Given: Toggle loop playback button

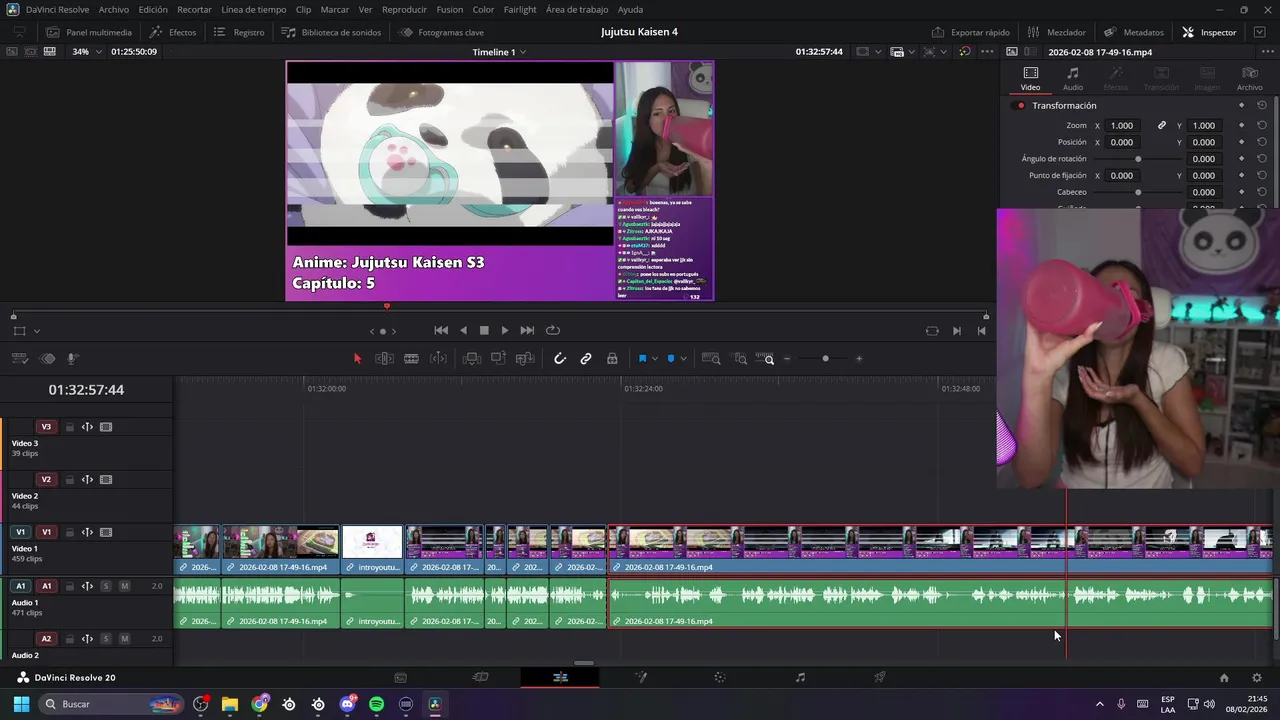Looking at the screenshot, I should pyautogui.click(x=552, y=330).
